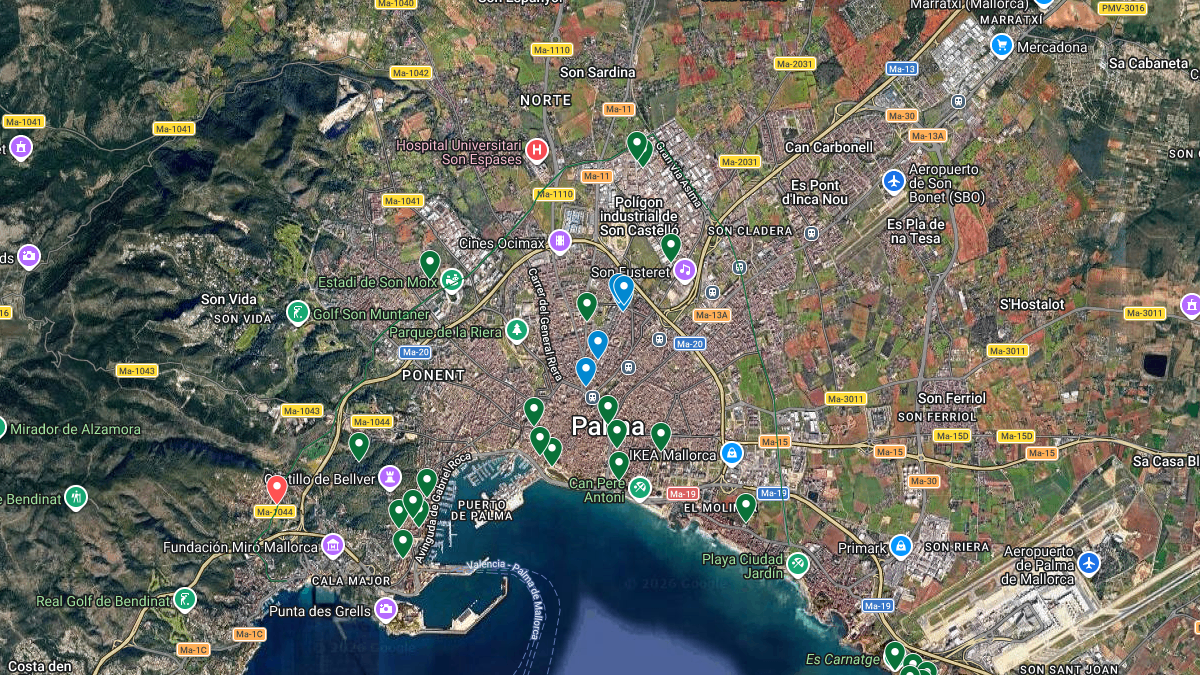Select the Polígon industrial de Son Castelló label

tap(640, 216)
